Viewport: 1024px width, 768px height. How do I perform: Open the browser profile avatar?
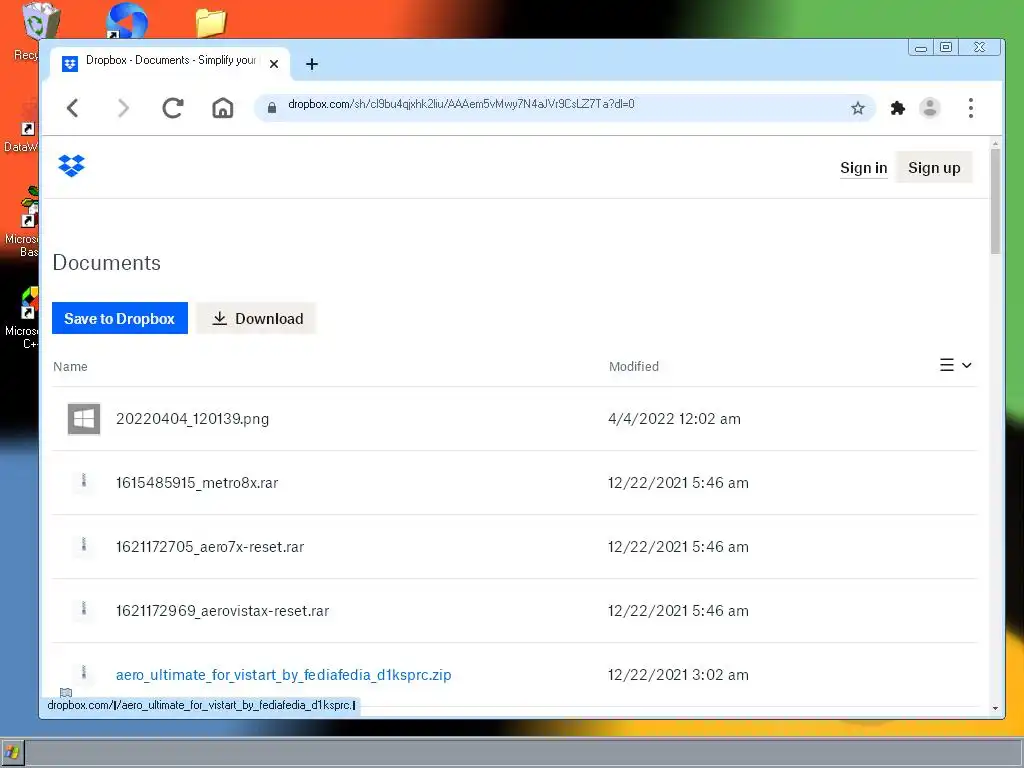coord(929,108)
